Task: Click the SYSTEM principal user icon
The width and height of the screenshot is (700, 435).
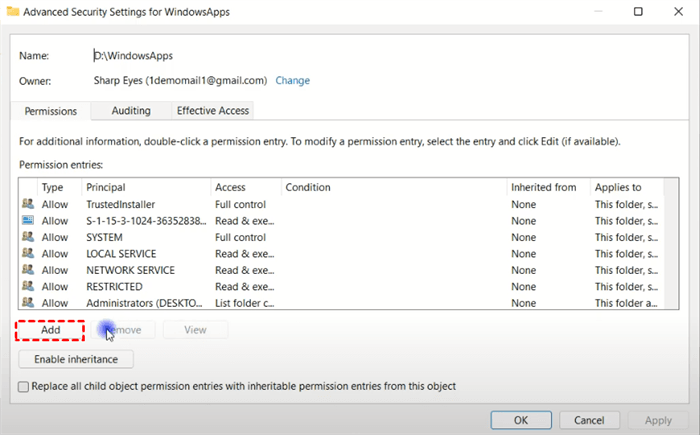Action: (x=28, y=237)
